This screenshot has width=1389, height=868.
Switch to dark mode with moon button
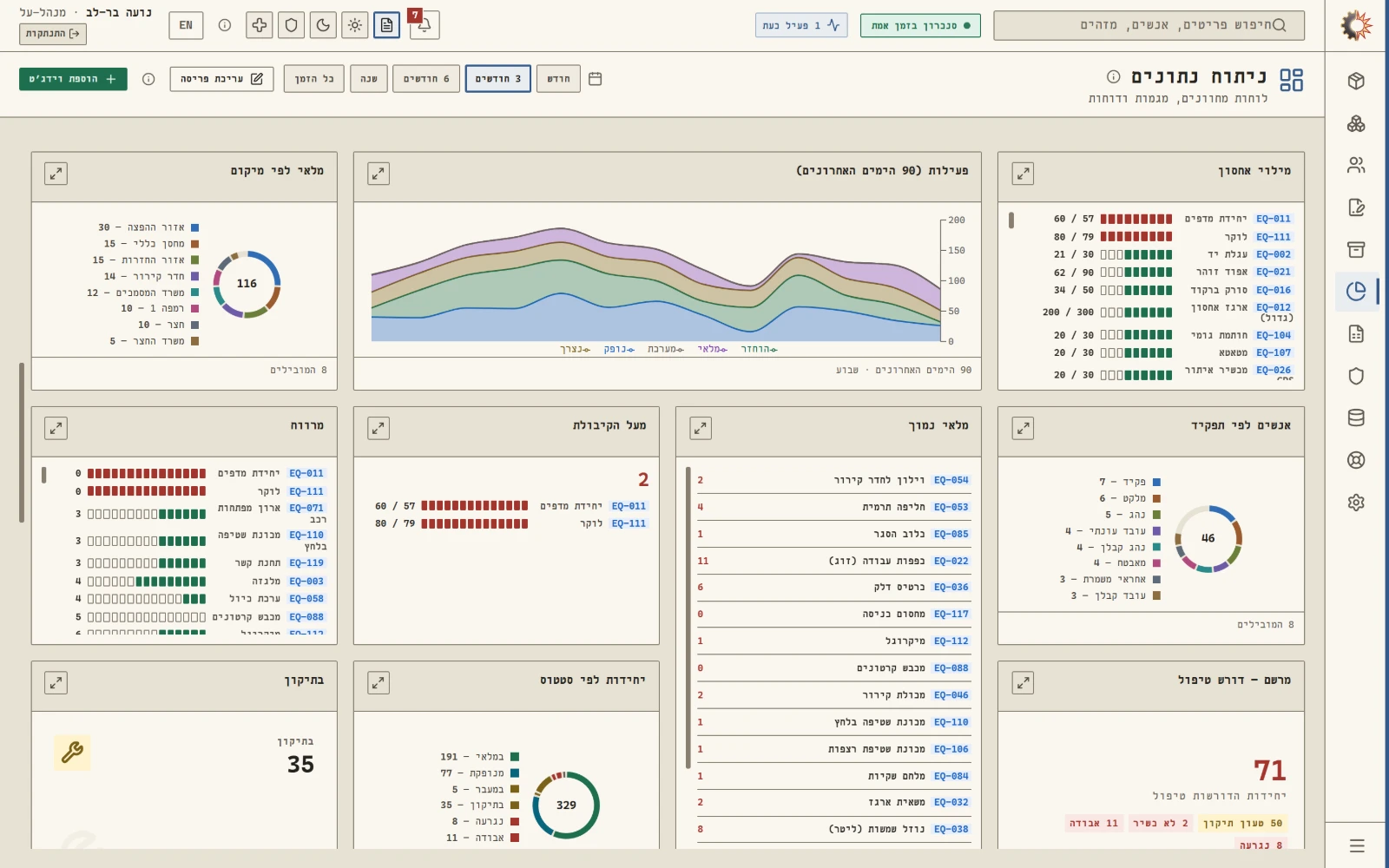tap(323, 25)
